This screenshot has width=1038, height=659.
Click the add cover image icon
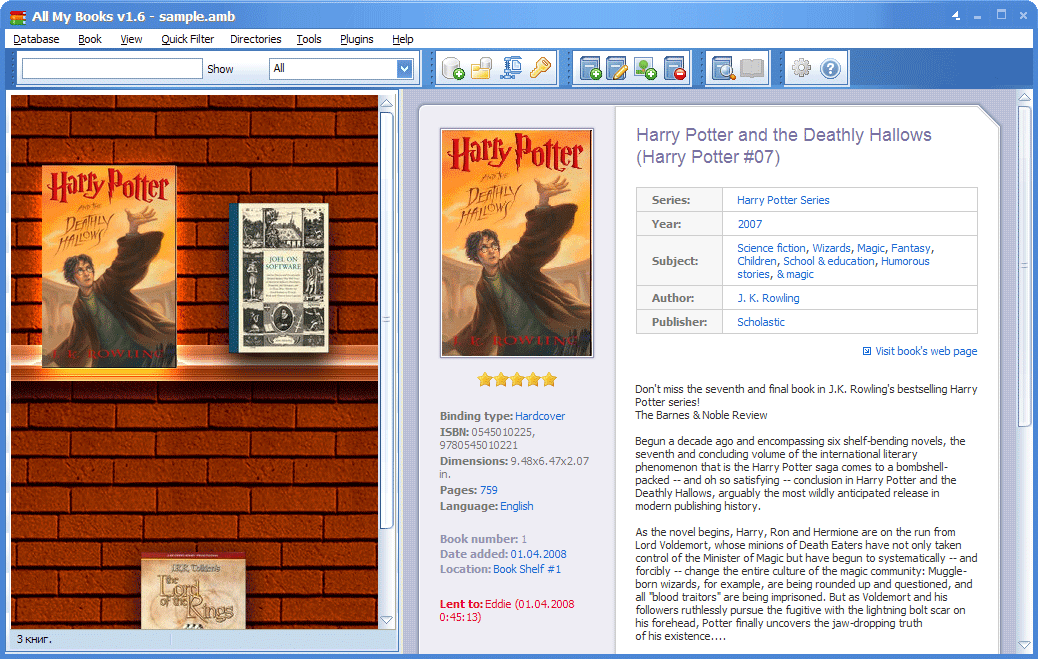pos(645,68)
